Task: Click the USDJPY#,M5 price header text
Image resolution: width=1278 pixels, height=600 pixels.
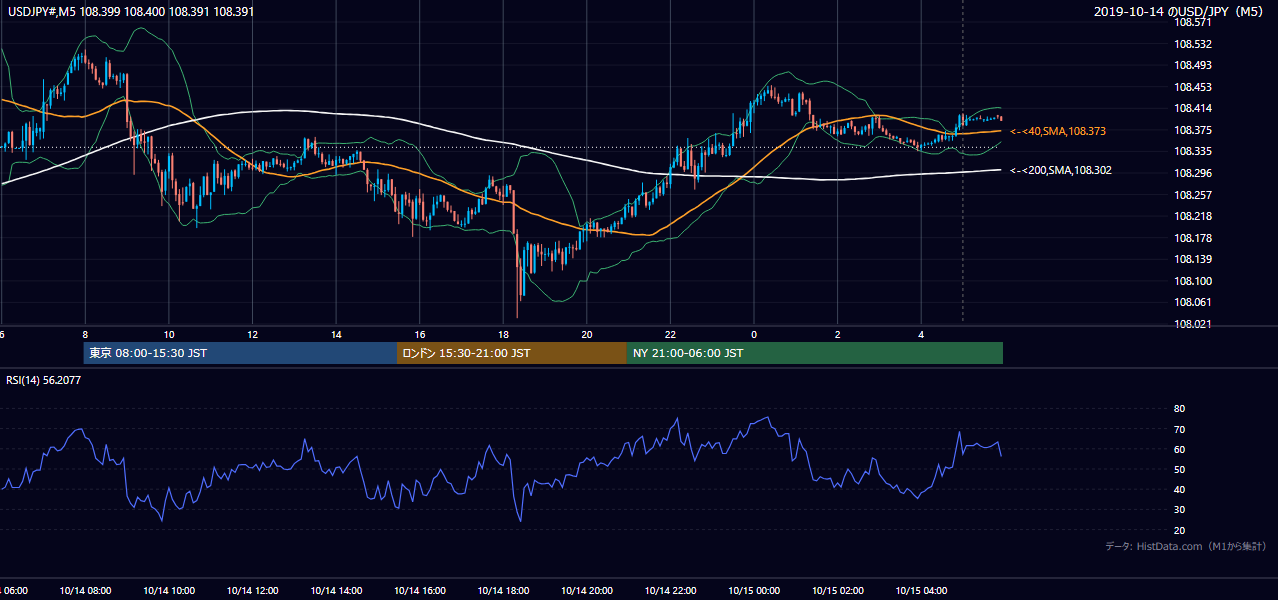Action: pyautogui.click(x=130, y=11)
